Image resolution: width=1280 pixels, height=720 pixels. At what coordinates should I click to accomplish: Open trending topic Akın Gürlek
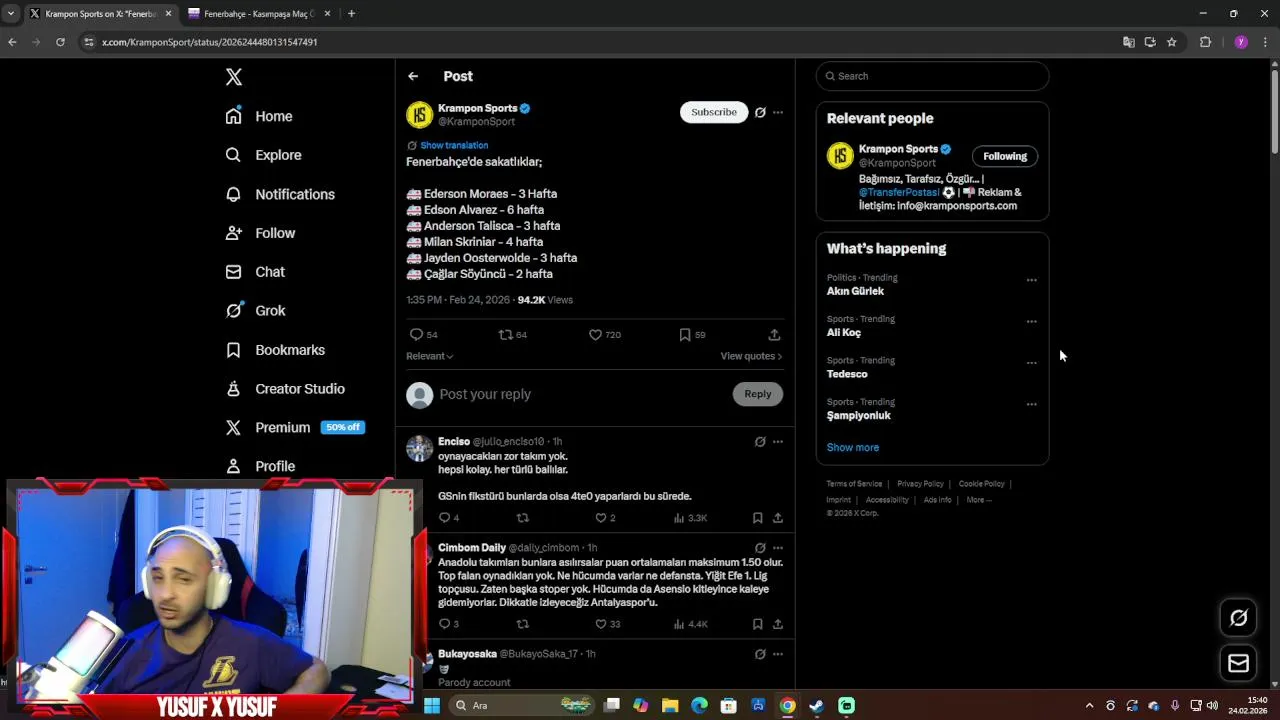(x=855, y=291)
